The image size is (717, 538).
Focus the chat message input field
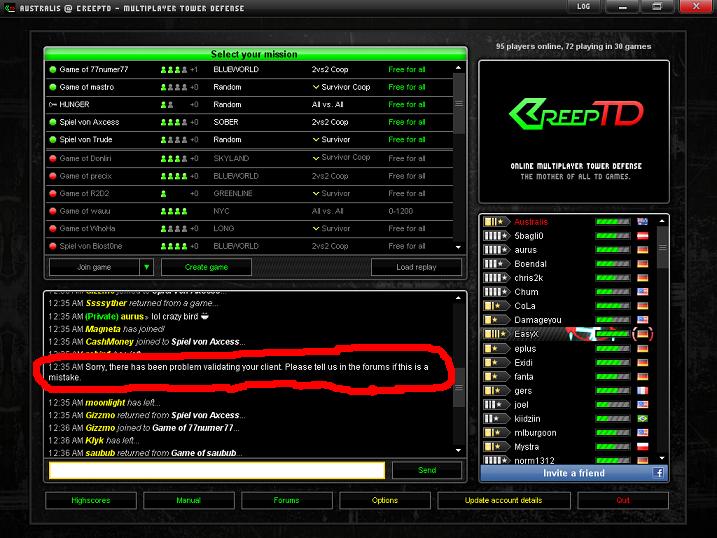coord(217,470)
